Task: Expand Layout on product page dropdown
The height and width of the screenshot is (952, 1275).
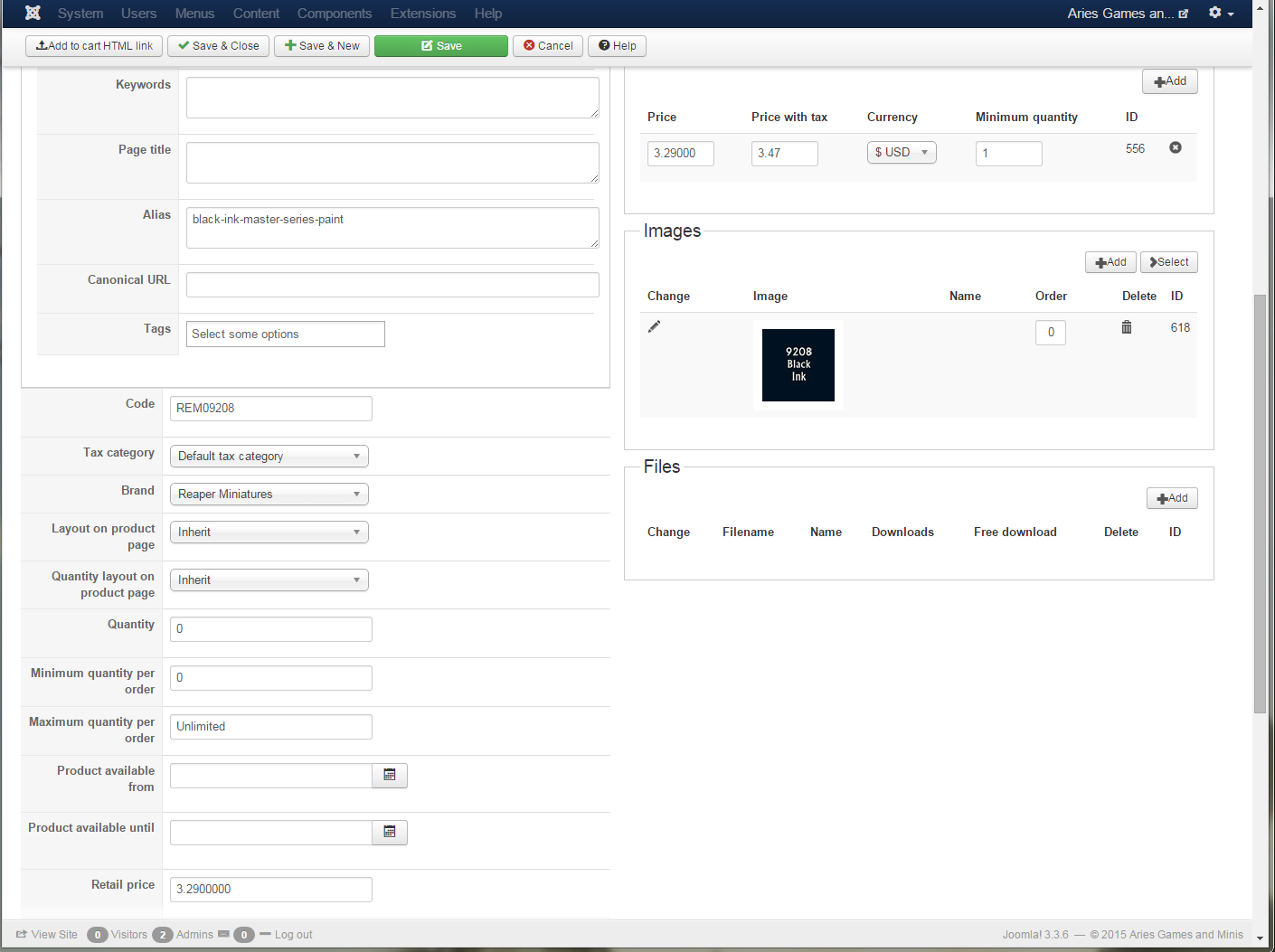Action: coord(269,533)
